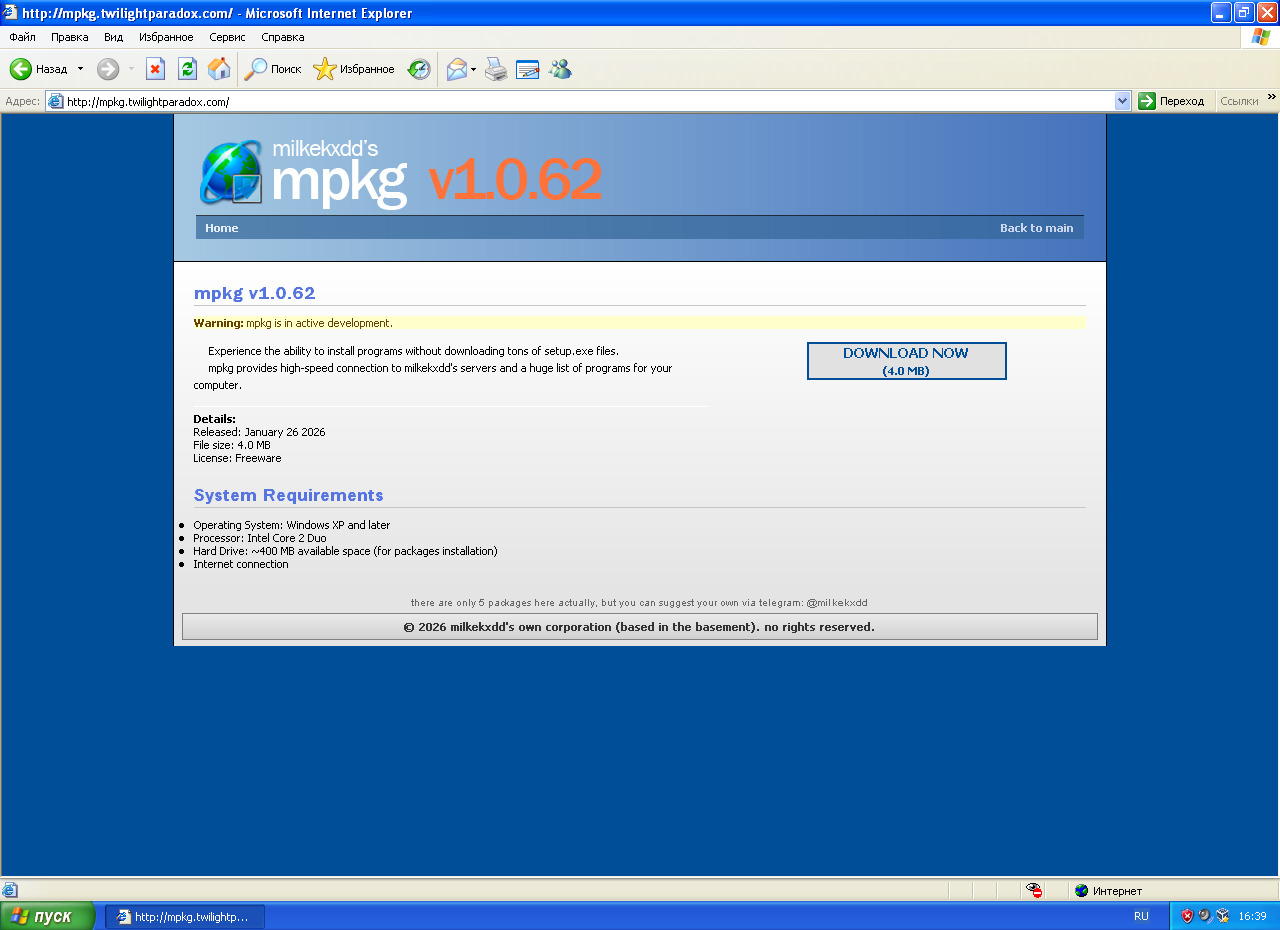Open the Избранное menu in menu bar
1280x930 pixels.
(x=166, y=37)
